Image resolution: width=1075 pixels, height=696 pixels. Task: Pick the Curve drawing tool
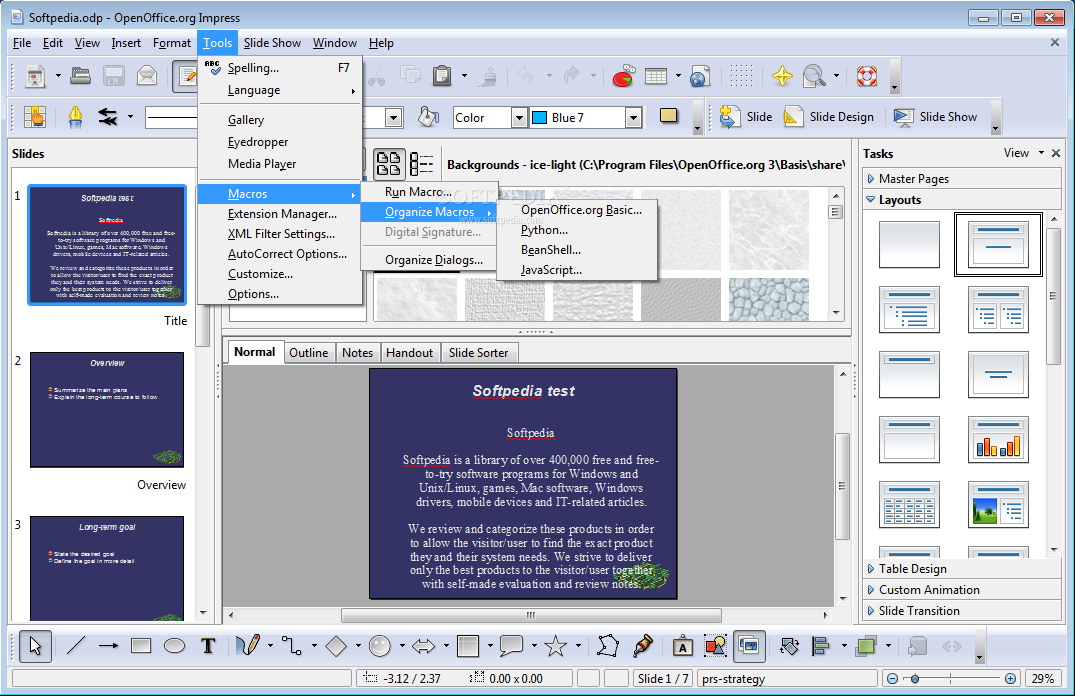pos(247,646)
